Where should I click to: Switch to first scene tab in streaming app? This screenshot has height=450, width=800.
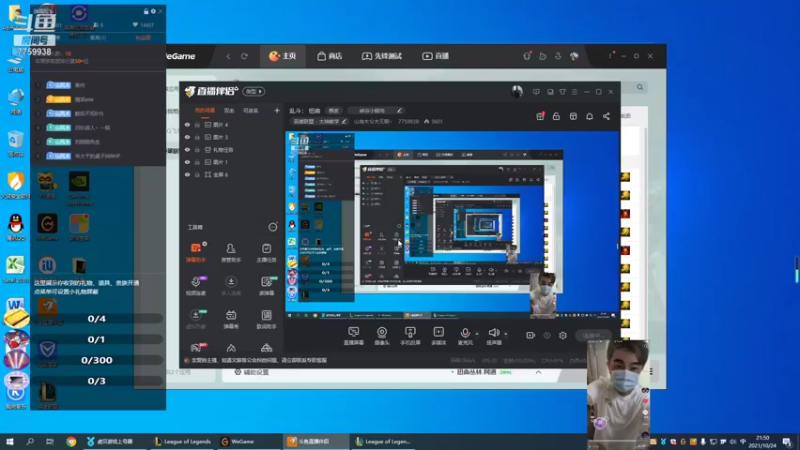205,110
